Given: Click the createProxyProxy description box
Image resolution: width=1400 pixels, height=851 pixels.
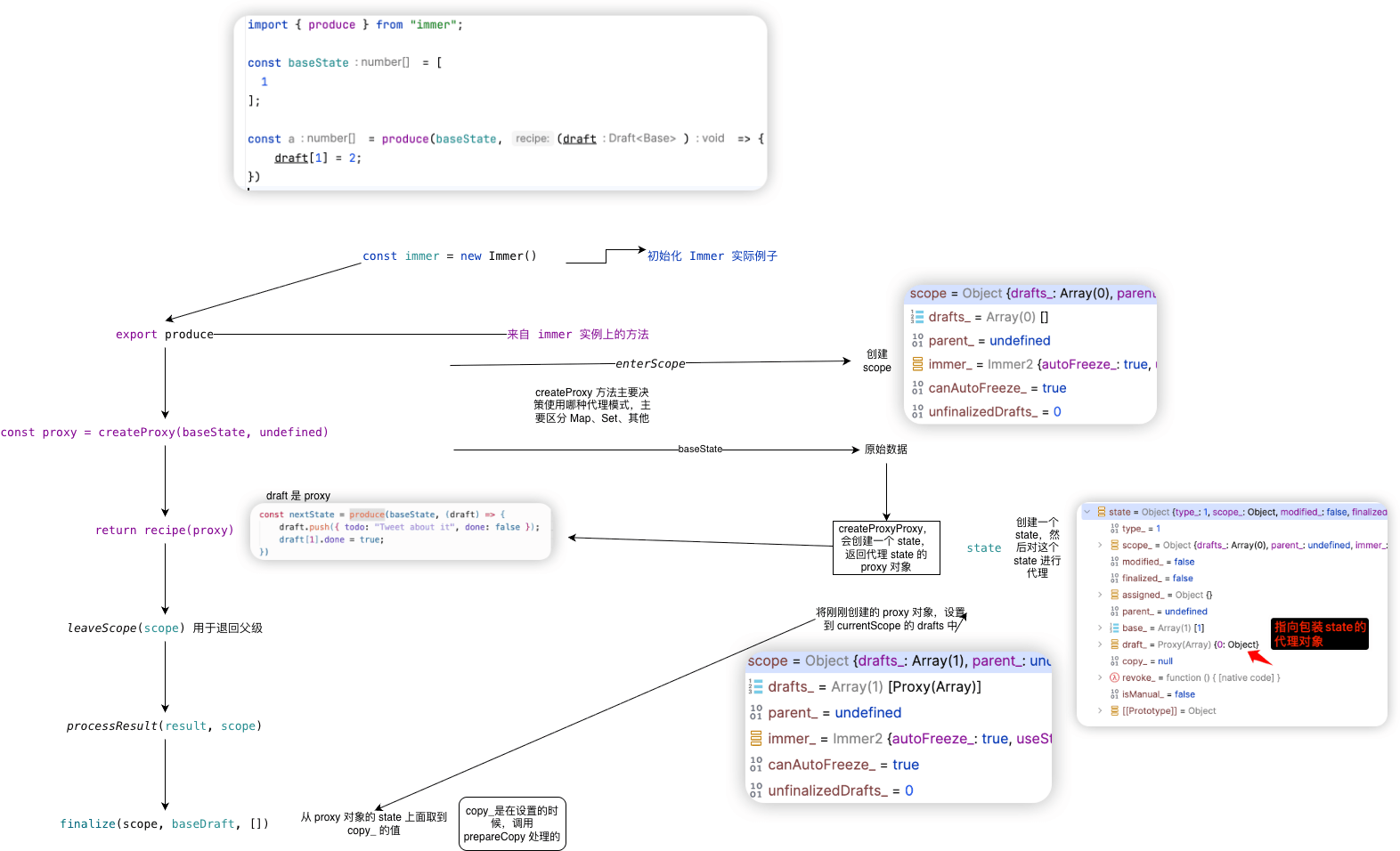Looking at the screenshot, I should (885, 547).
